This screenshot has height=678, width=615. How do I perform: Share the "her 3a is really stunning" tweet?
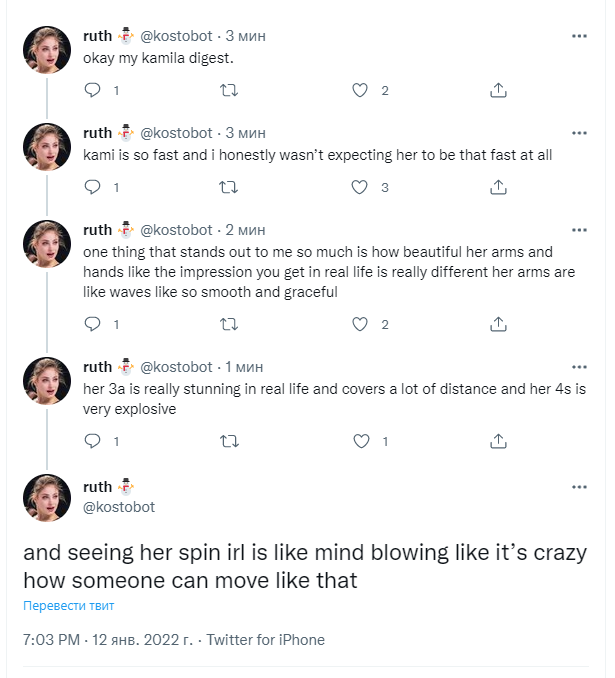[497, 441]
